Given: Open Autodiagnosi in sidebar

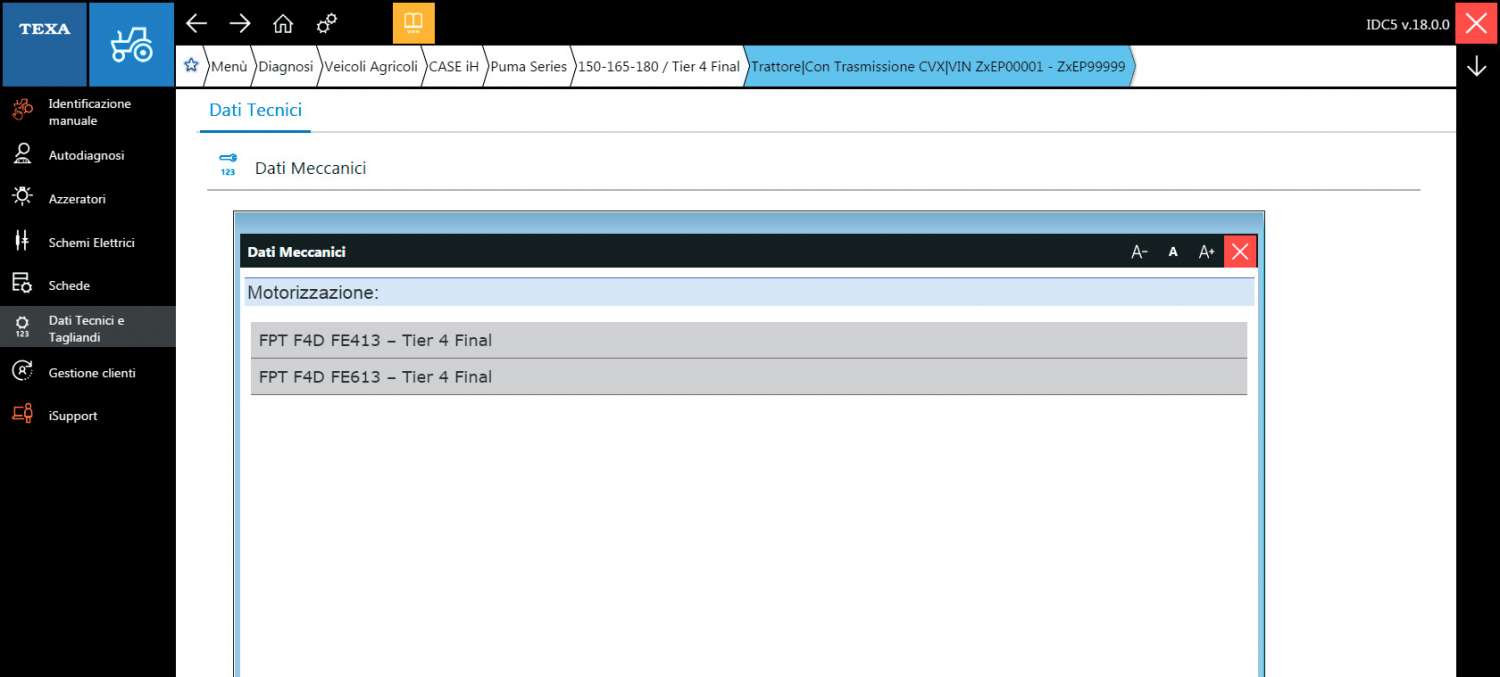Looking at the screenshot, I should 88,155.
